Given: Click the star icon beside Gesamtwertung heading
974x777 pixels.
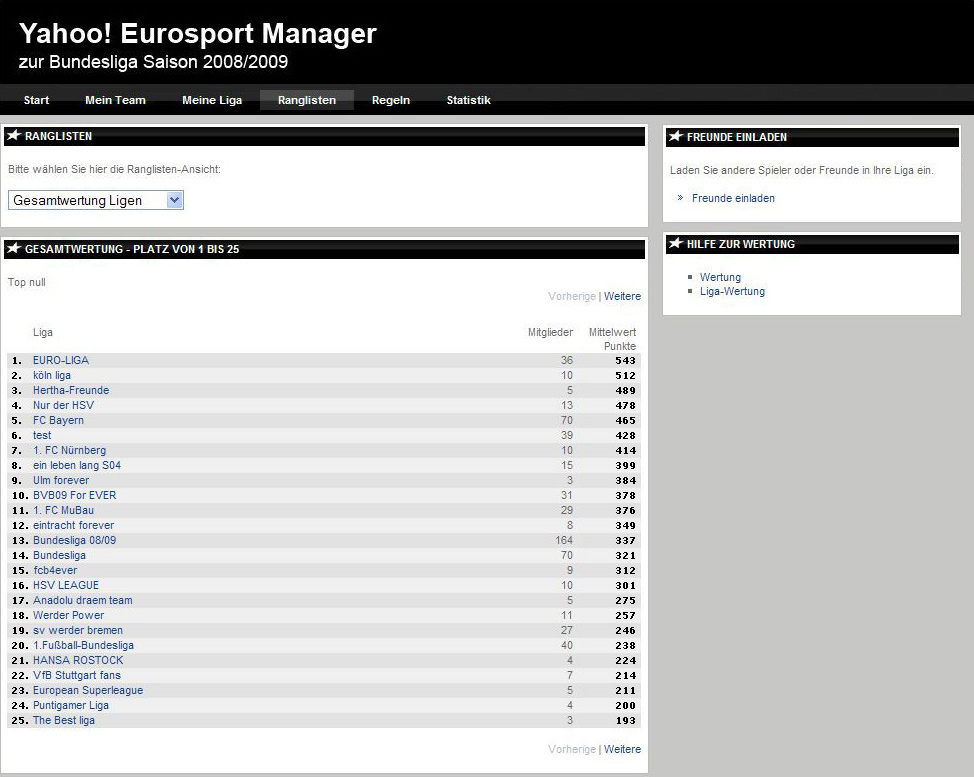Looking at the screenshot, I should [14, 248].
